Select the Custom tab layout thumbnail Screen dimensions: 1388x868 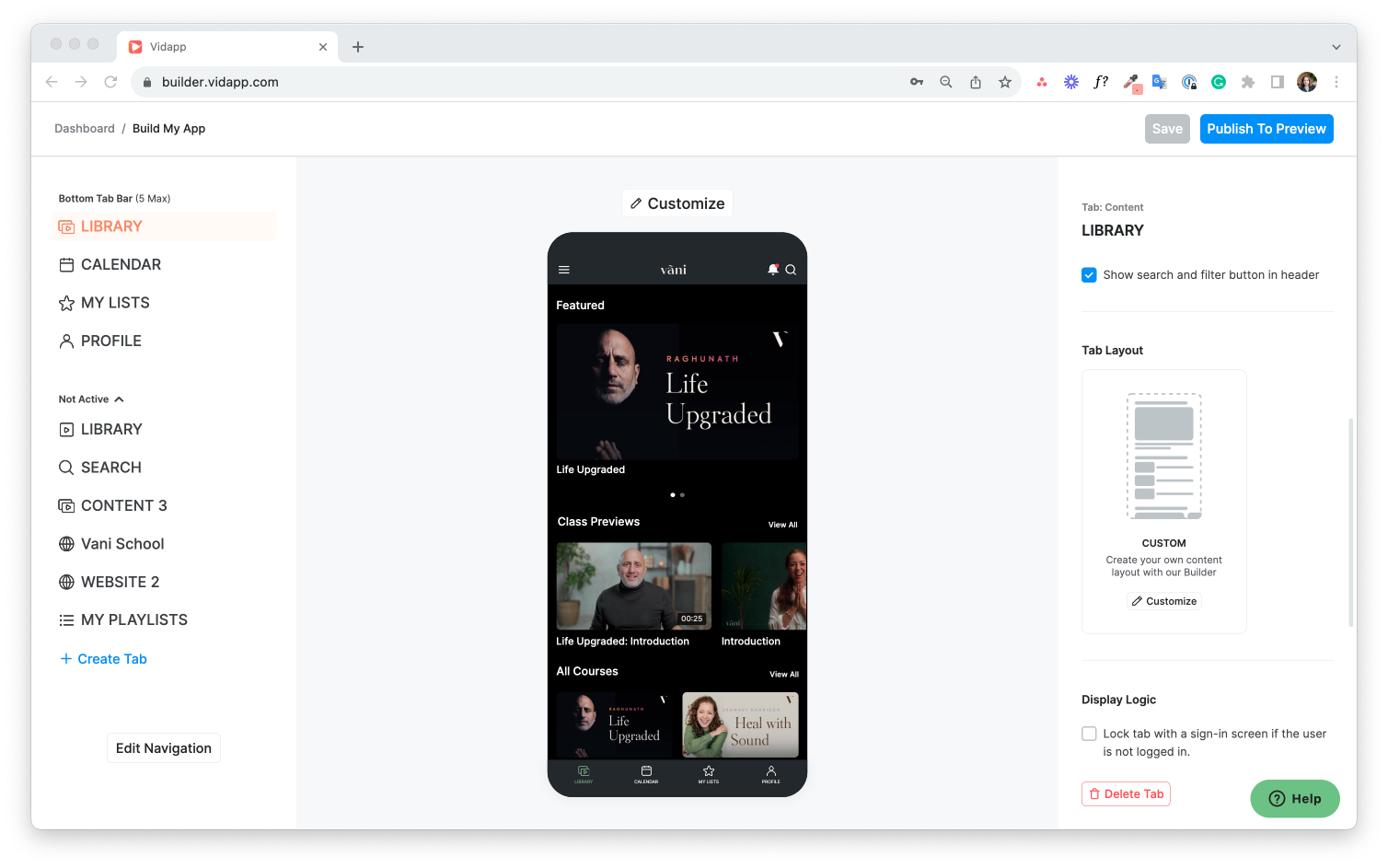pyautogui.click(x=1163, y=457)
